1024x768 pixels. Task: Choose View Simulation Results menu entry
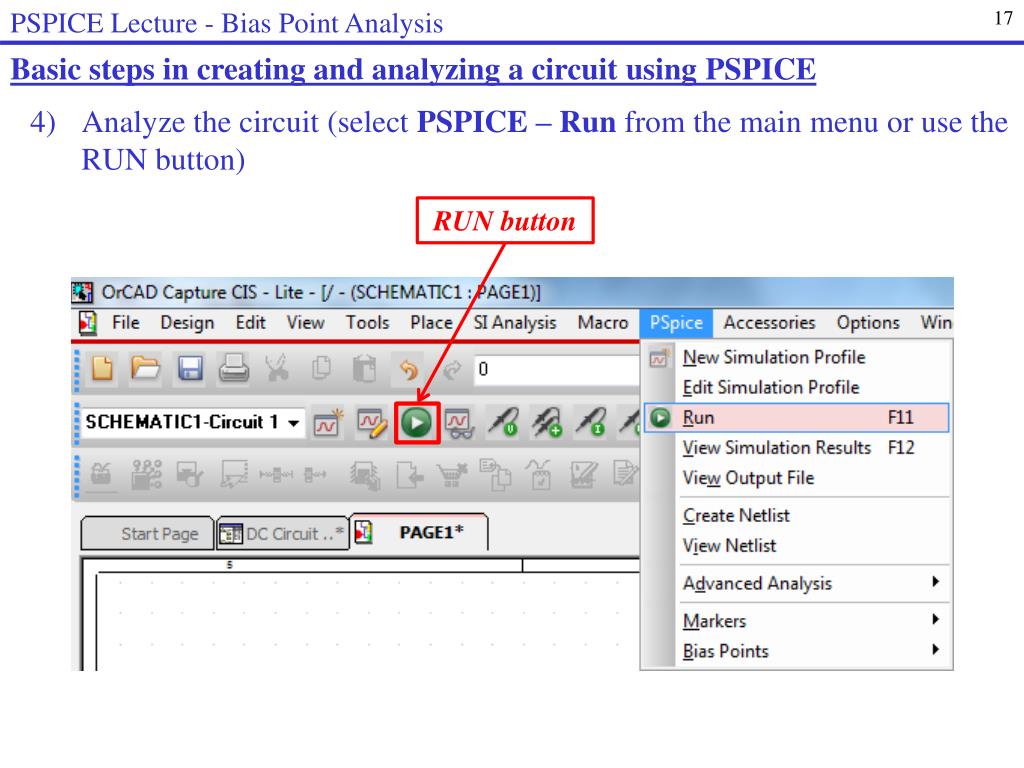(x=797, y=447)
